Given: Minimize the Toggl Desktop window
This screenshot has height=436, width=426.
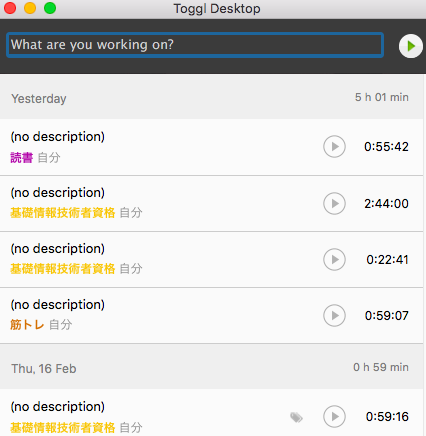Looking at the screenshot, I should coord(30,8).
